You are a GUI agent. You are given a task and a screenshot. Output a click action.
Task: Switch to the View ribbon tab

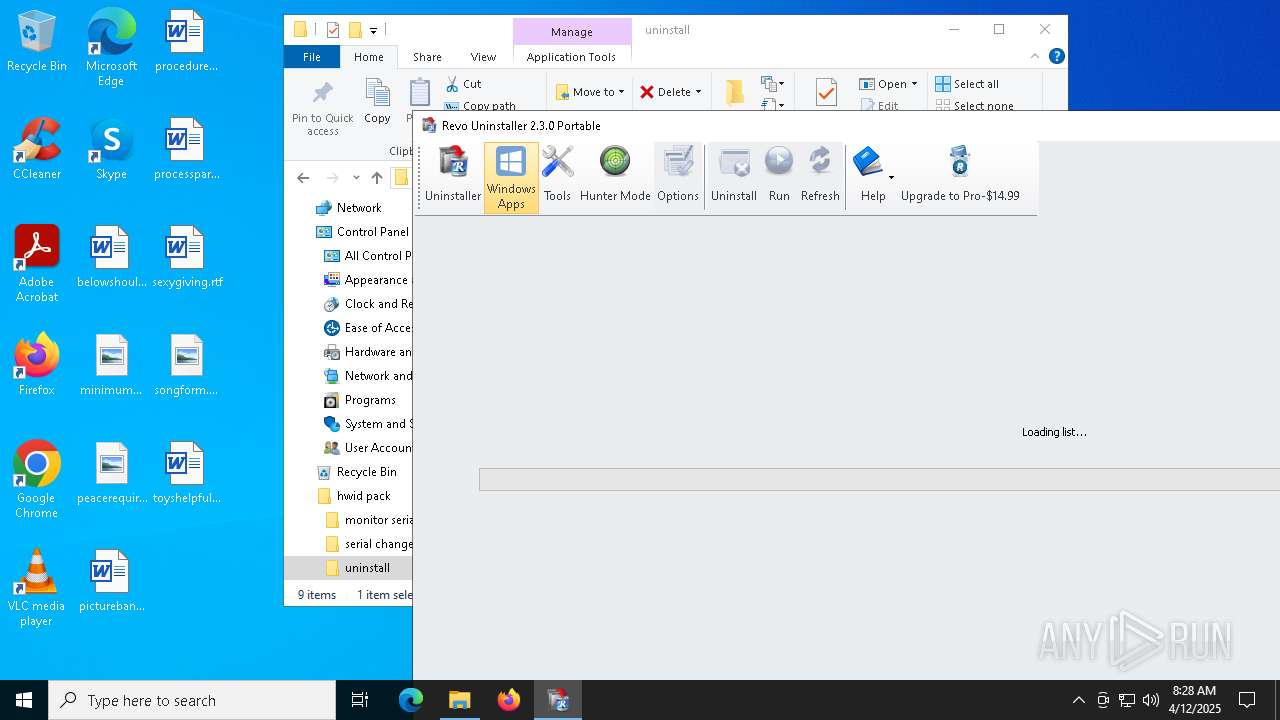pyautogui.click(x=483, y=57)
